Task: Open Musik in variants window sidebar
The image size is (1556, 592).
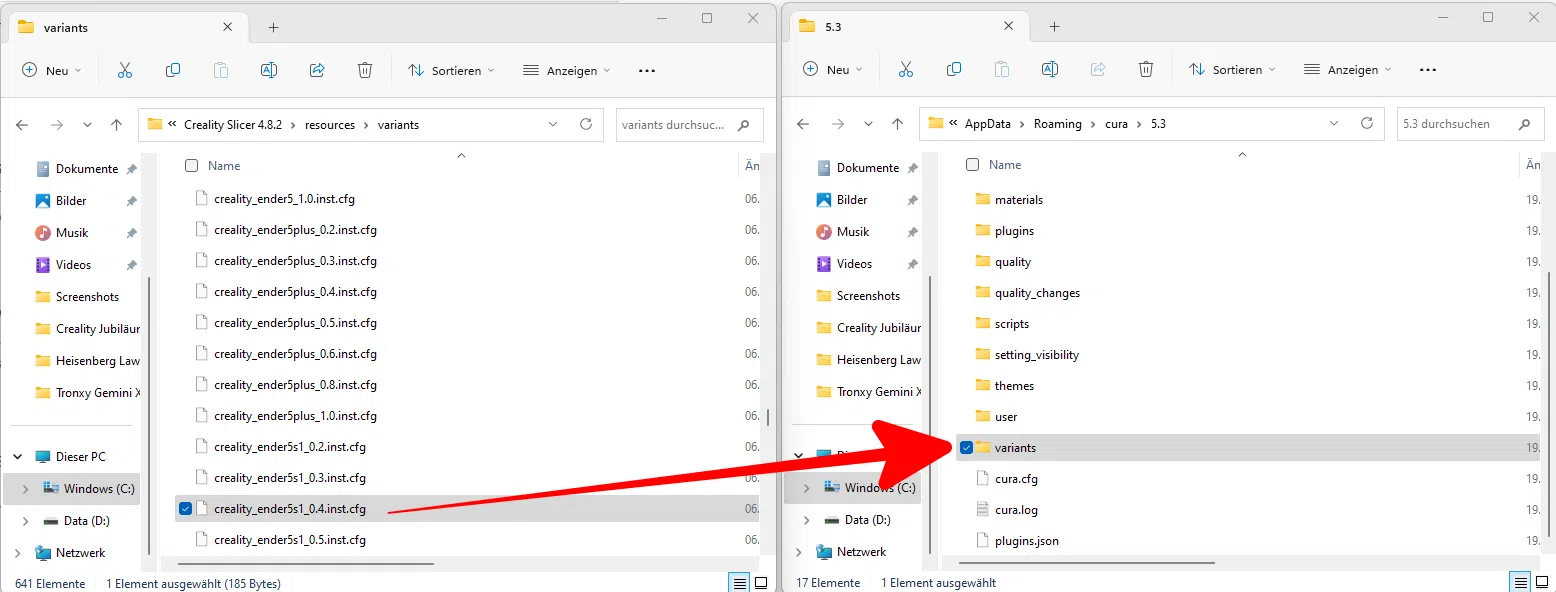Action: click(72, 233)
